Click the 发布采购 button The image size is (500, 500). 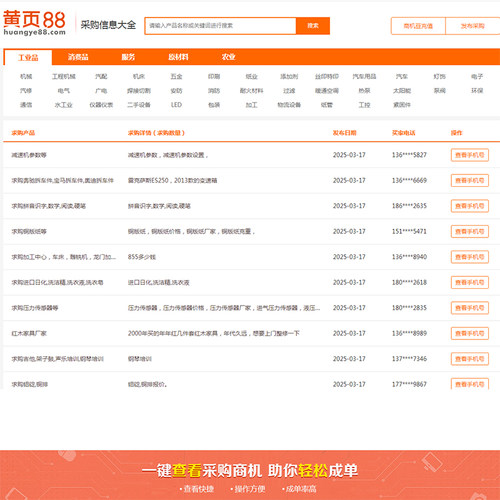[x=472, y=26]
